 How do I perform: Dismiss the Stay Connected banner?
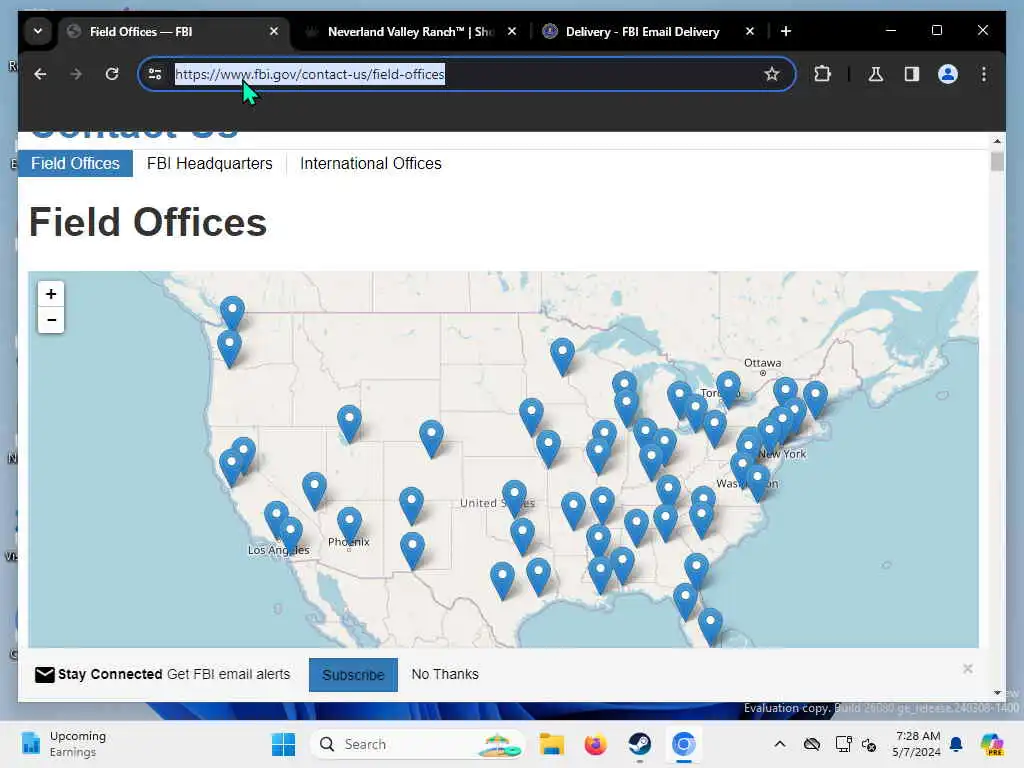tap(968, 669)
